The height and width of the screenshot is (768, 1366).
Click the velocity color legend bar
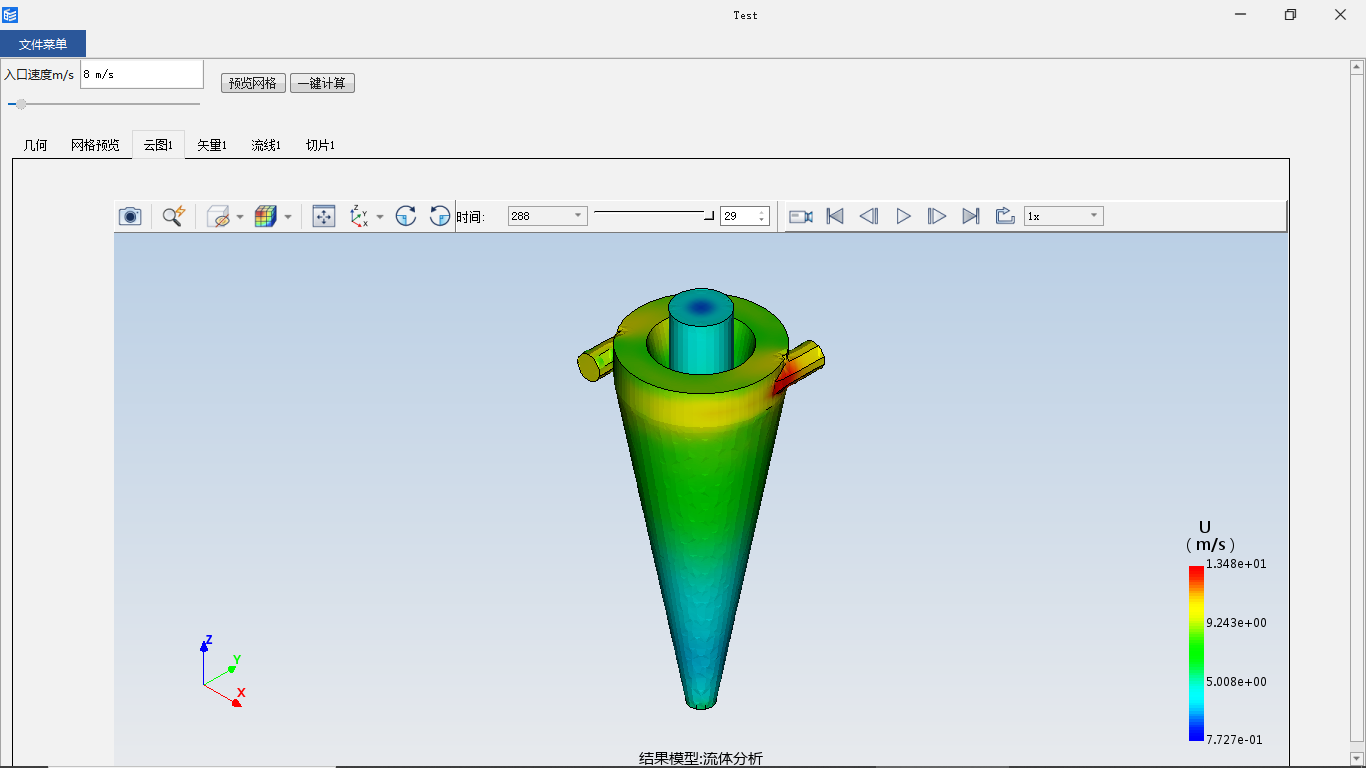pos(1196,653)
